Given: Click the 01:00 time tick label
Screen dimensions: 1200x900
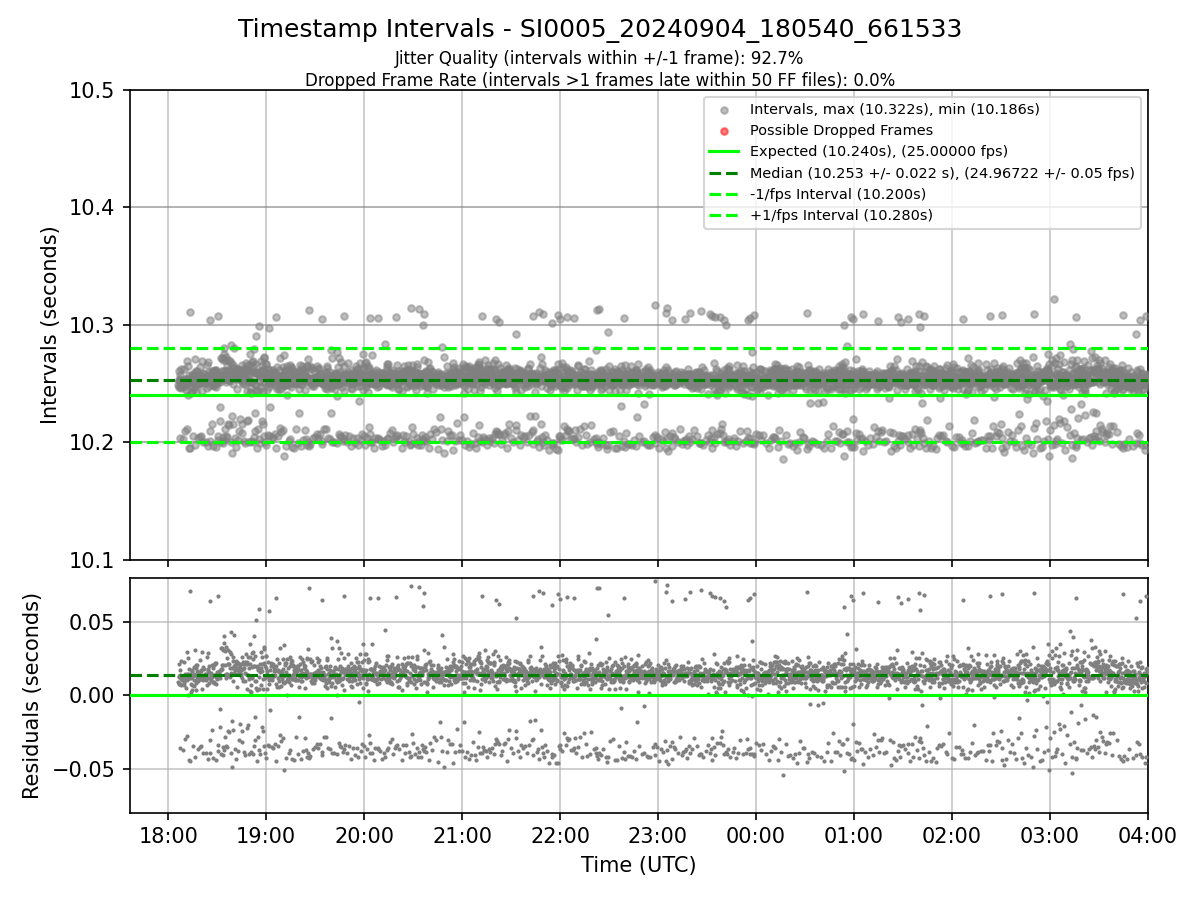Looking at the screenshot, I should [x=854, y=834].
